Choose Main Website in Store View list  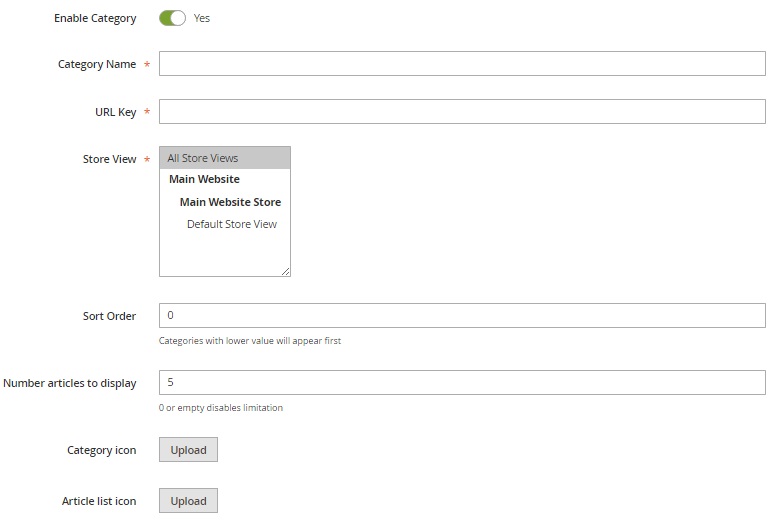(204, 180)
